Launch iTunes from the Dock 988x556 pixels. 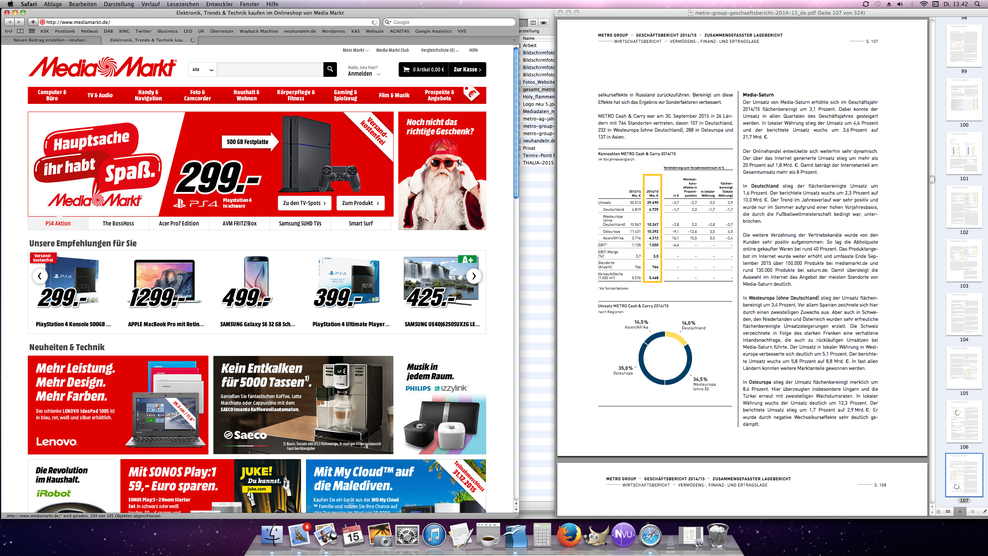(x=434, y=535)
